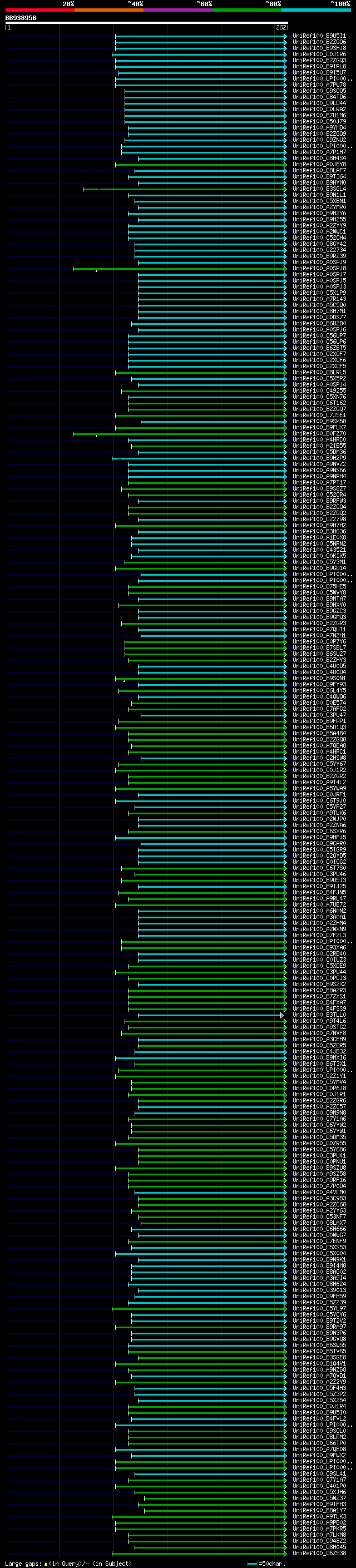
Task: Select the UniRef100_B5A4B4 label
Action: pos(319,734)
